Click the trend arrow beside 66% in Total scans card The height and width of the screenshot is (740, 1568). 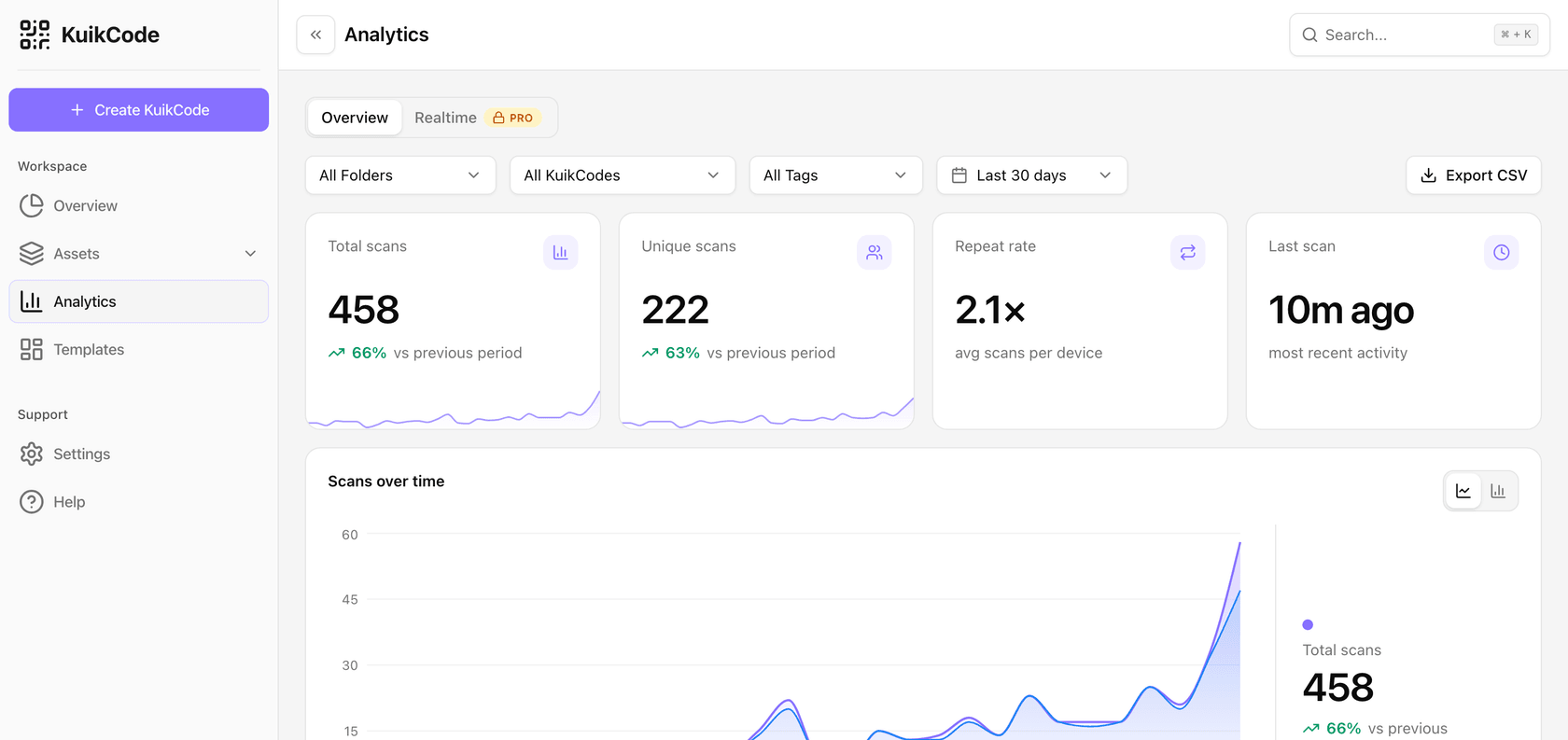[337, 353]
